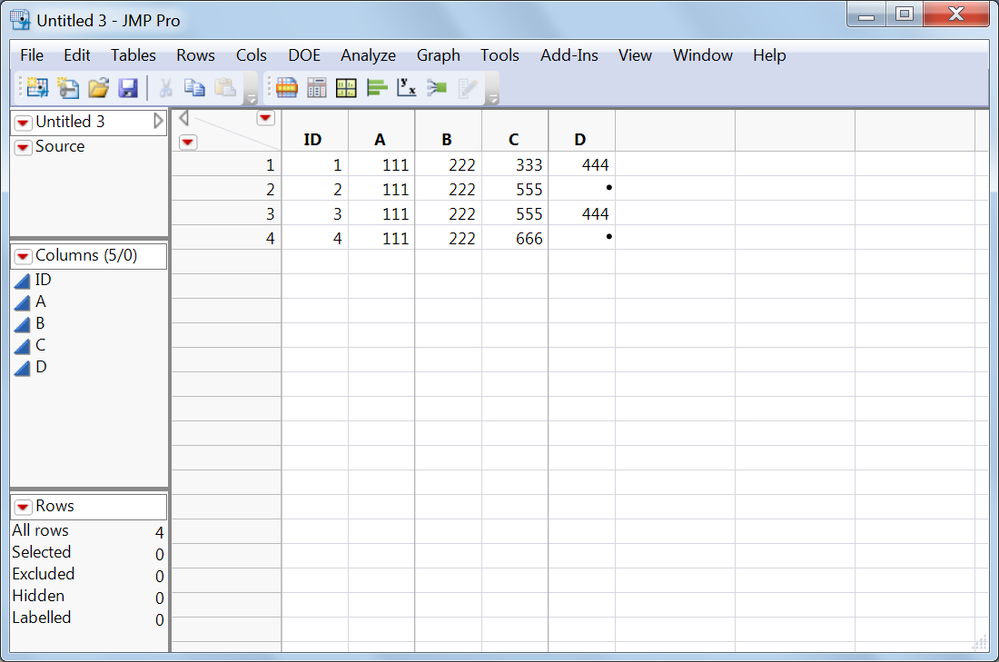Open the Analyze menu
Screen dimensions: 999x662
368,55
